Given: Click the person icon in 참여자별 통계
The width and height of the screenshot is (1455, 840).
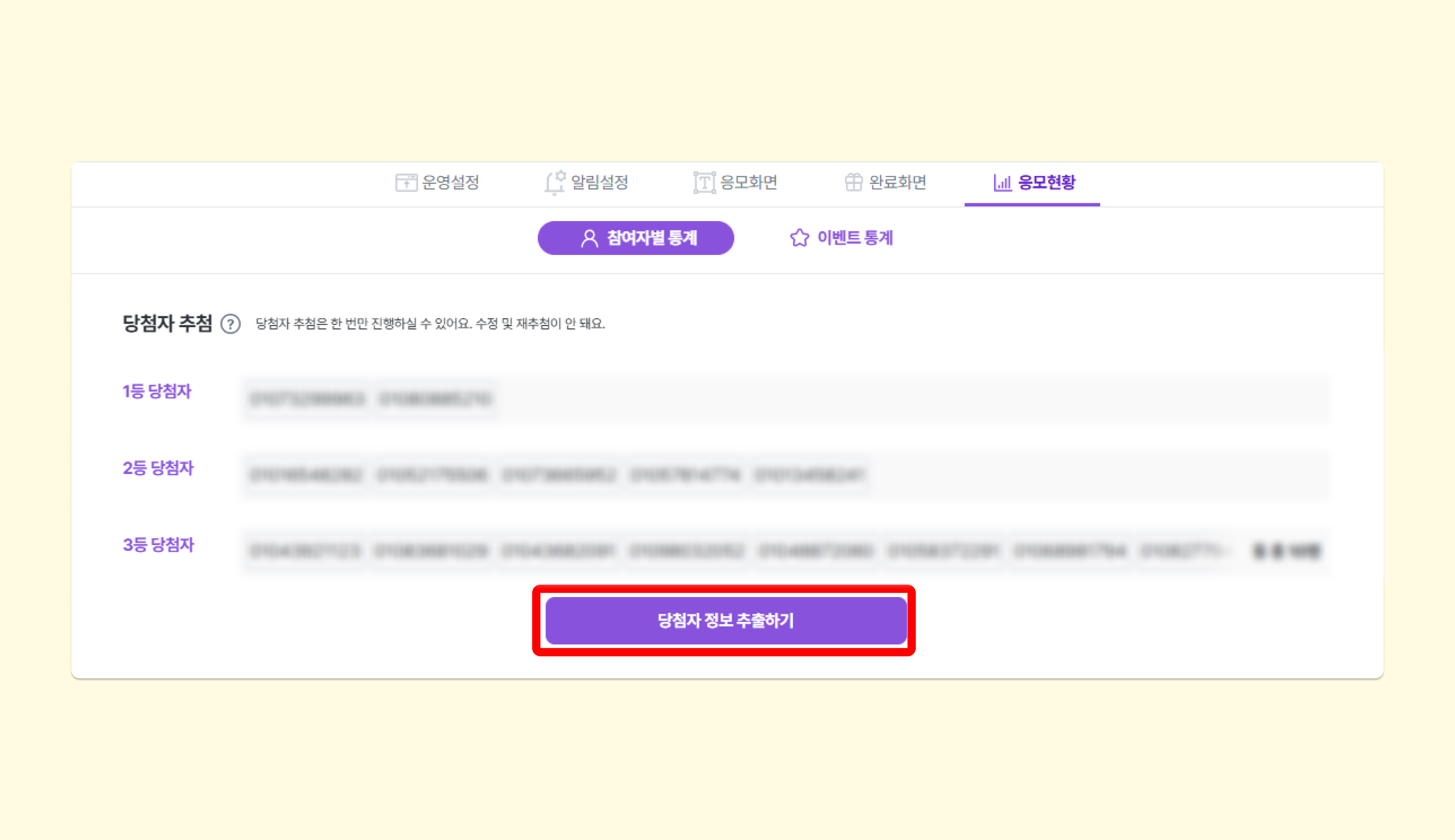Looking at the screenshot, I should click(x=589, y=238).
